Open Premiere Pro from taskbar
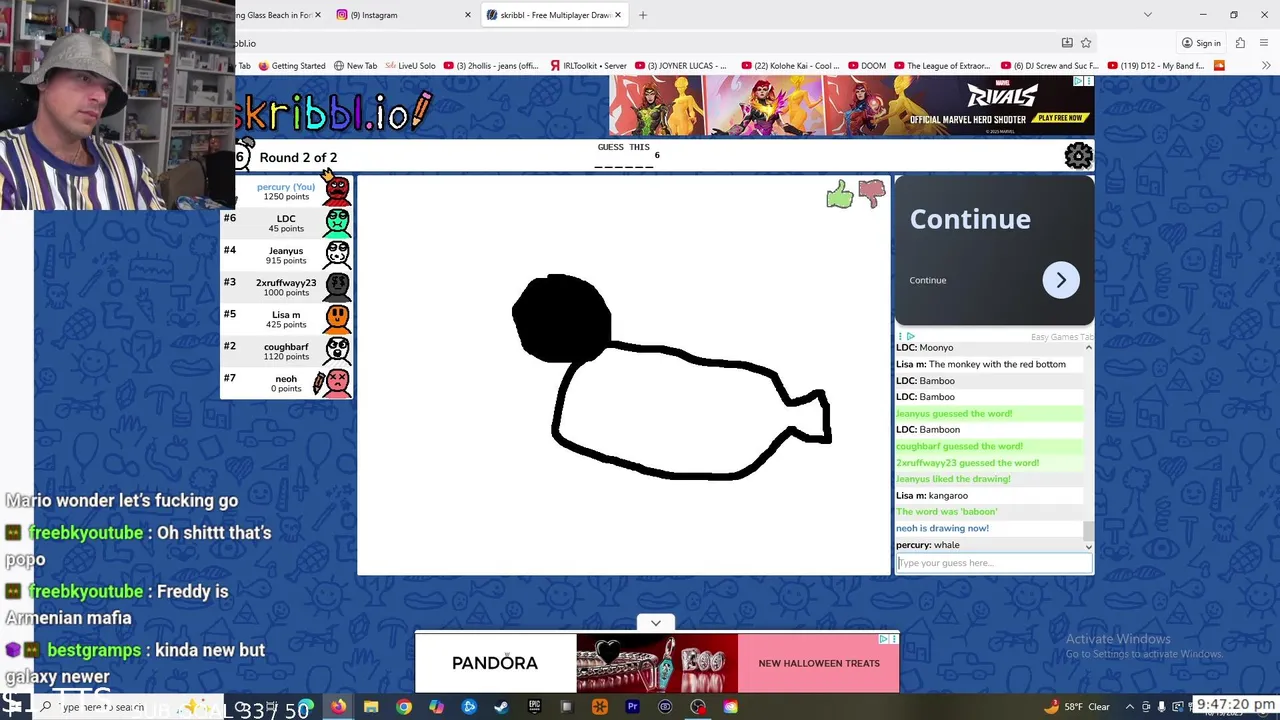 pyautogui.click(x=632, y=707)
